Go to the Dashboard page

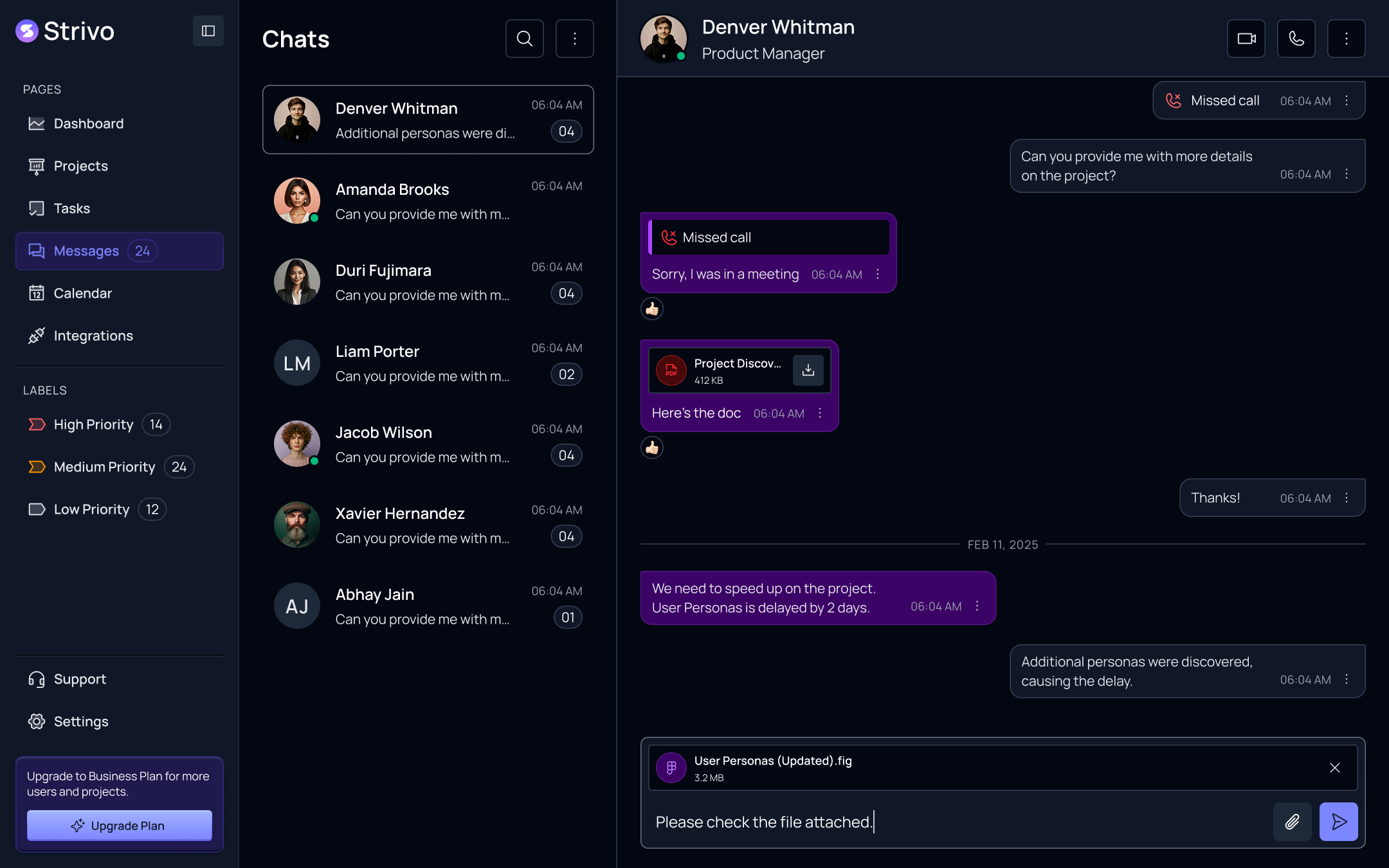click(88, 123)
